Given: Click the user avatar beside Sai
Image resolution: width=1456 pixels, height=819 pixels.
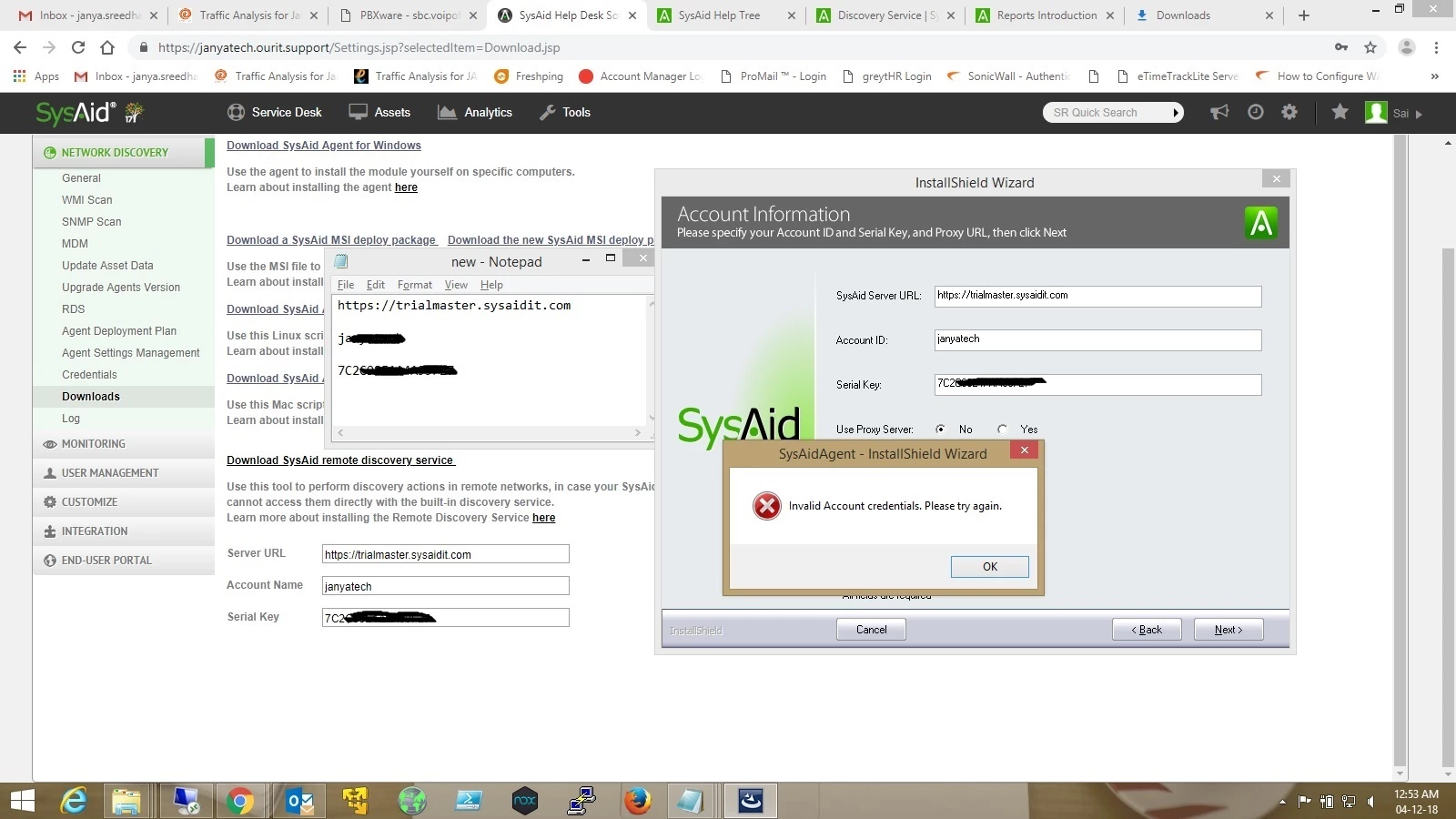Looking at the screenshot, I should tap(1376, 112).
